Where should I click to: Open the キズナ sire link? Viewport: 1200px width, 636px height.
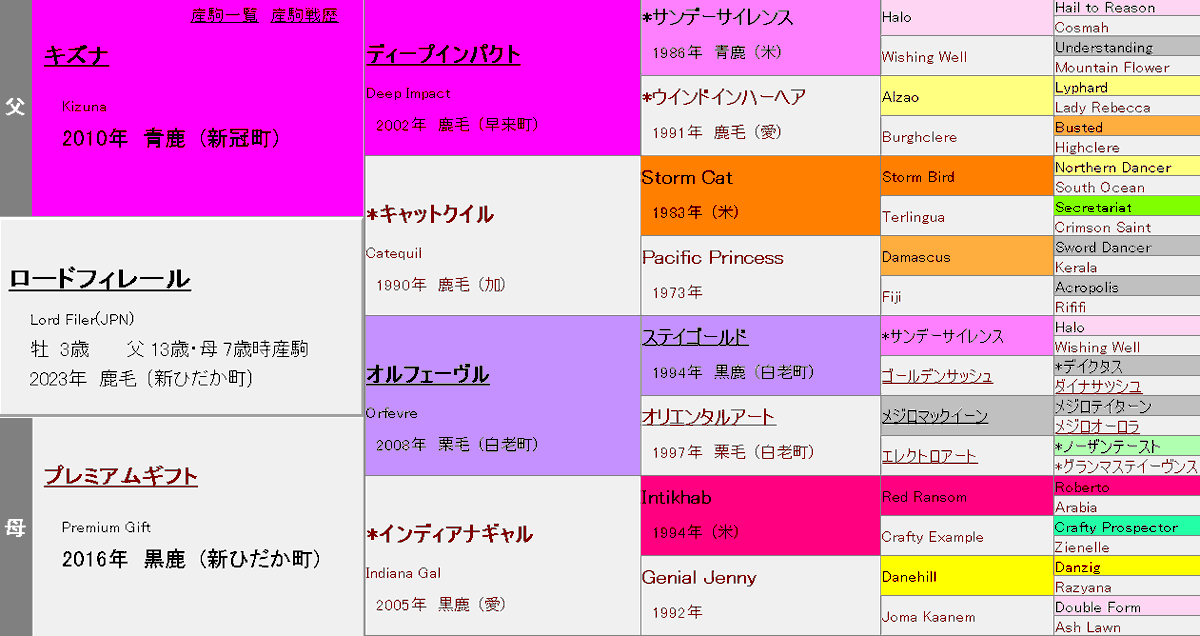(76, 56)
